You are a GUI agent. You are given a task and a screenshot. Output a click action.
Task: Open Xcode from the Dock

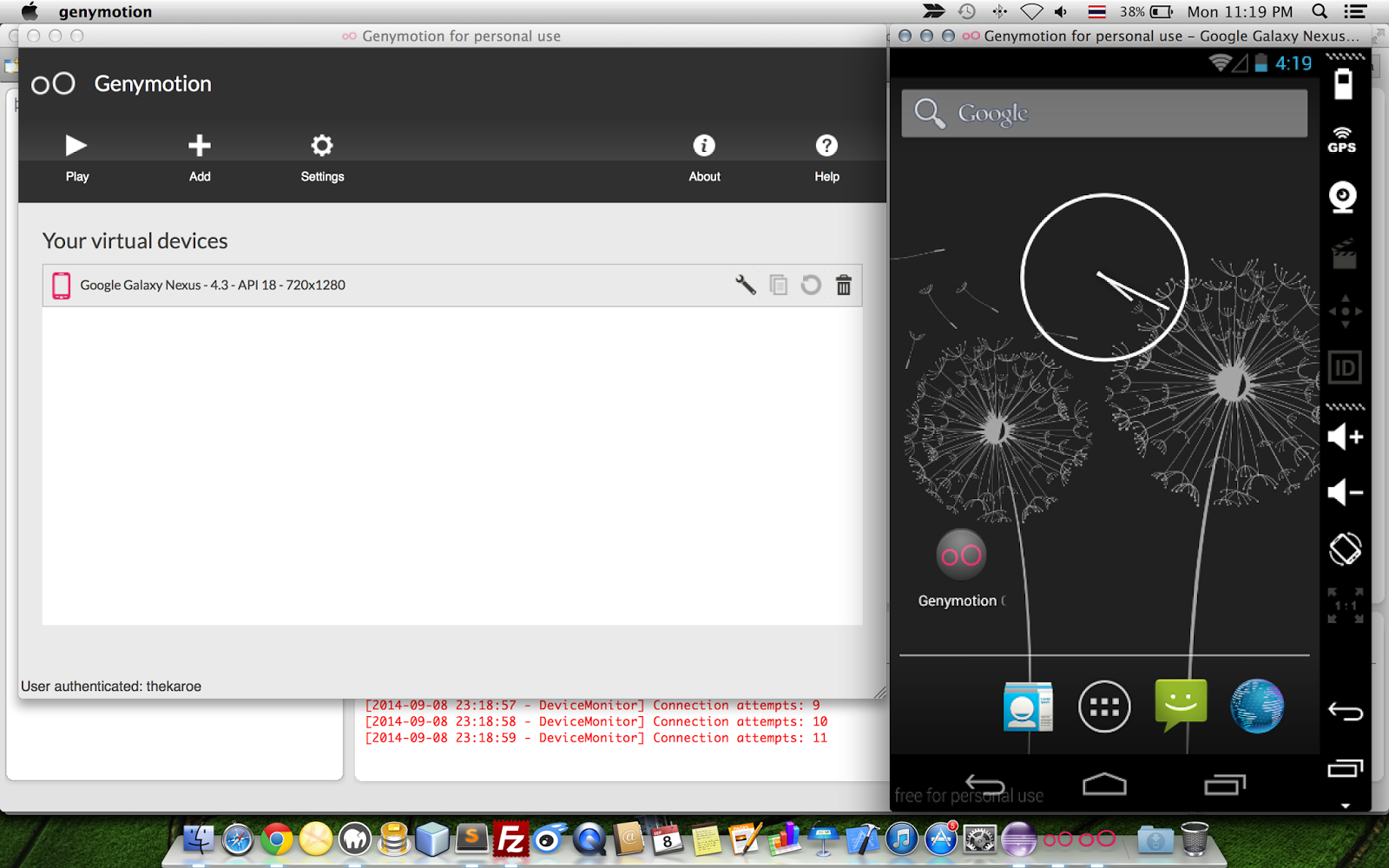coord(862,839)
